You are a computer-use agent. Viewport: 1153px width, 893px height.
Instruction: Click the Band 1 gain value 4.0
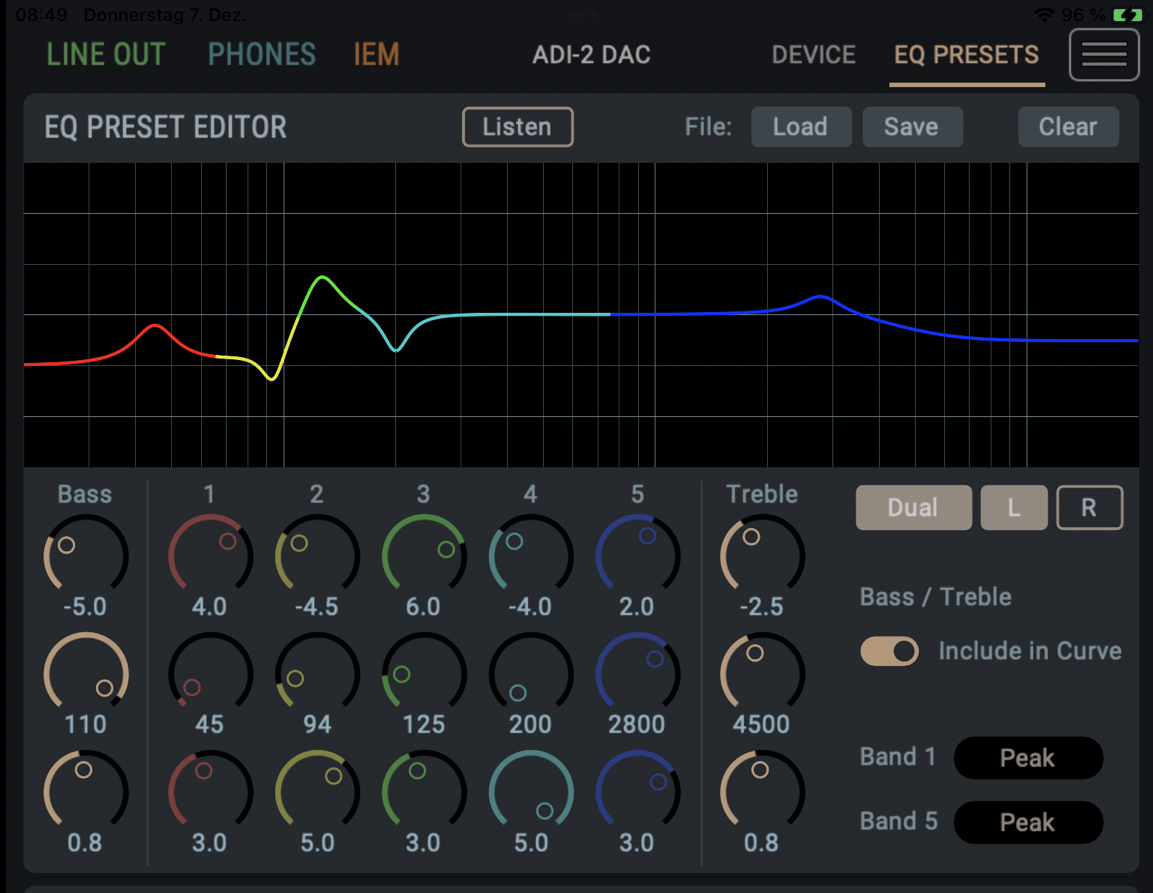pyautogui.click(x=210, y=607)
